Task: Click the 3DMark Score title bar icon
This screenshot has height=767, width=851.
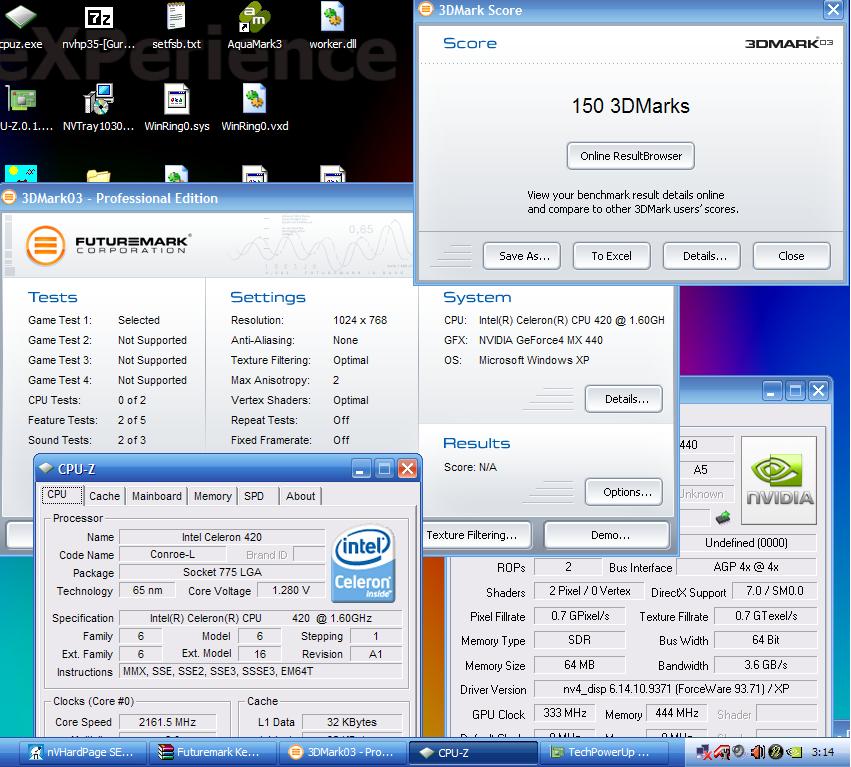Action: pyautogui.click(x=427, y=9)
